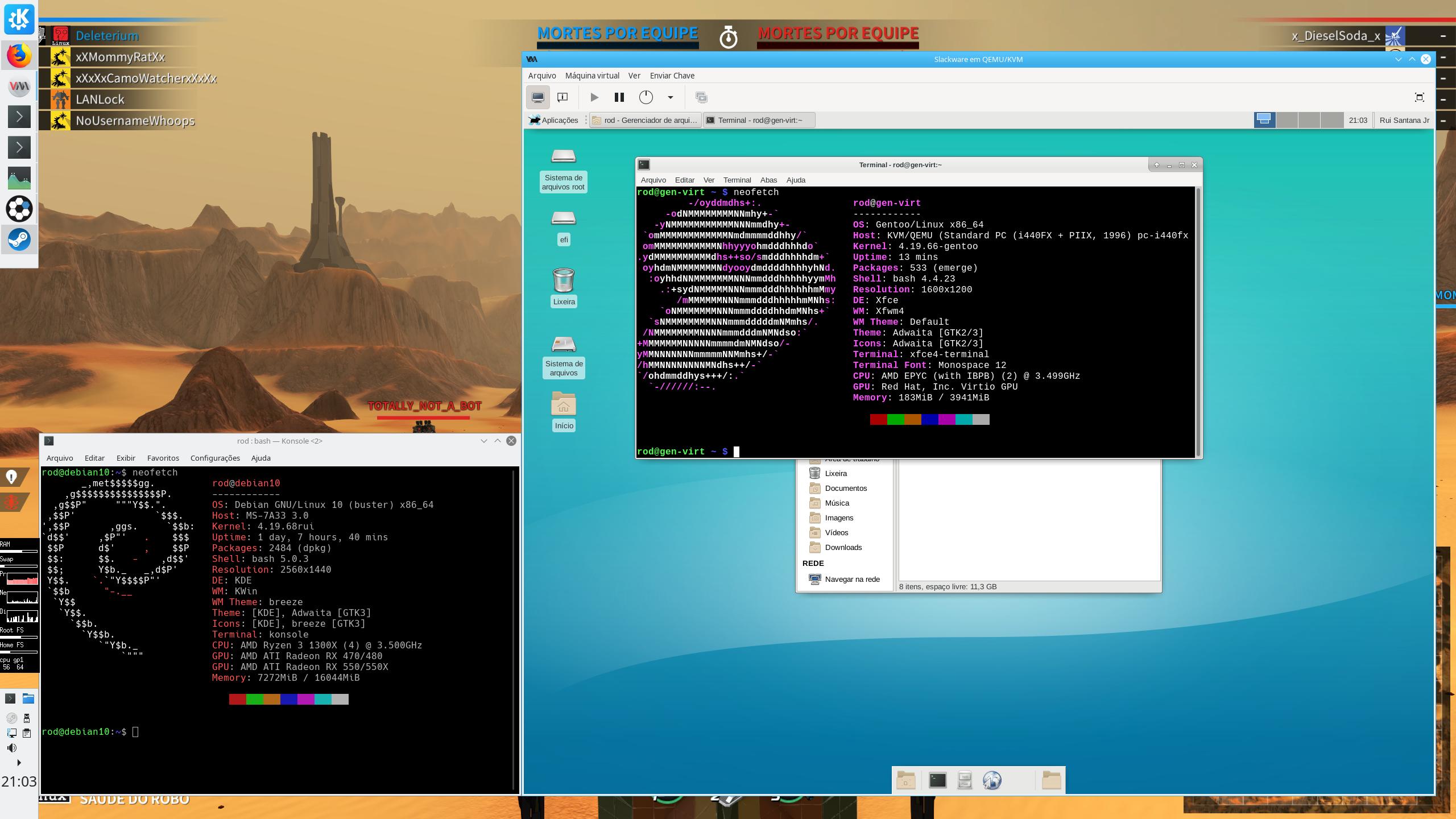Viewport: 1456px width, 819px height.
Task: Open Firefox from the left dock
Action: coord(19,56)
